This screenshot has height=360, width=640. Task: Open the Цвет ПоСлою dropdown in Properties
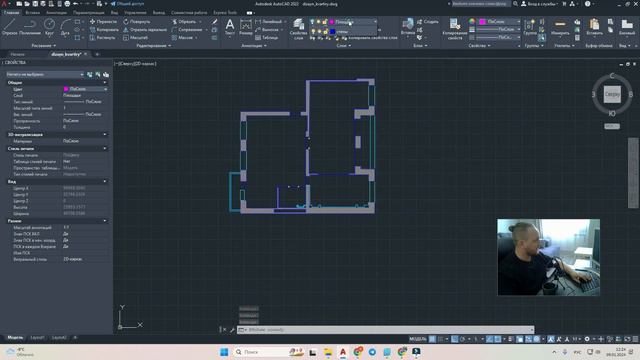[85, 89]
